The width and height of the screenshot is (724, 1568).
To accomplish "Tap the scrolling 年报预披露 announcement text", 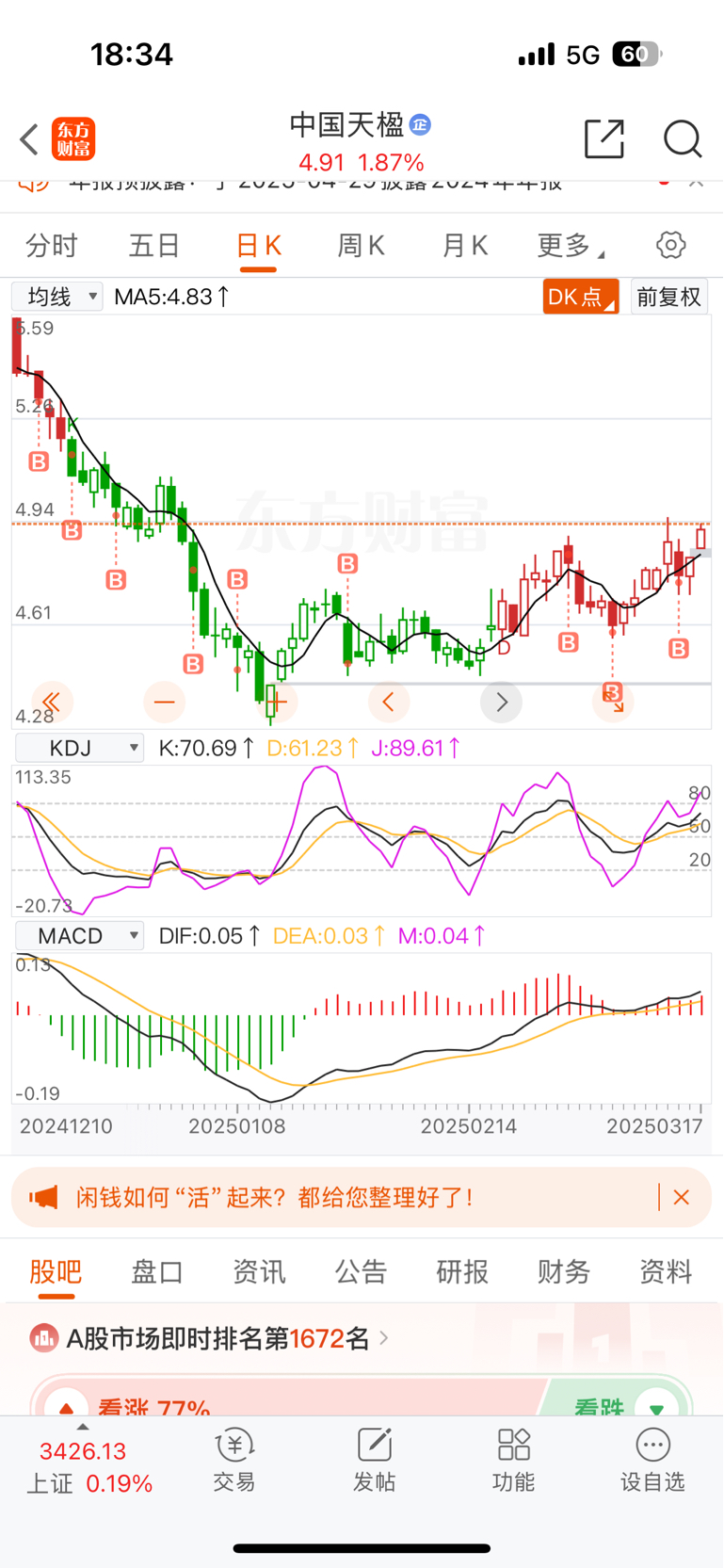I will point(315,182).
